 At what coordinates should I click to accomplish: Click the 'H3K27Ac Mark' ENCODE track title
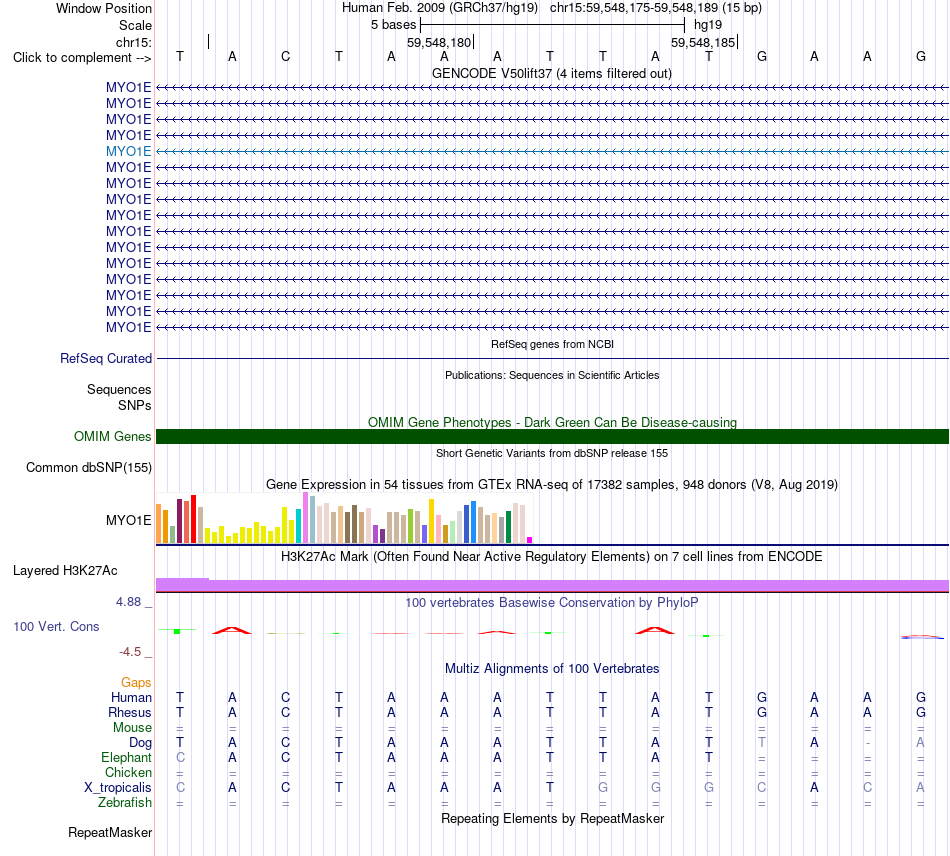point(552,556)
